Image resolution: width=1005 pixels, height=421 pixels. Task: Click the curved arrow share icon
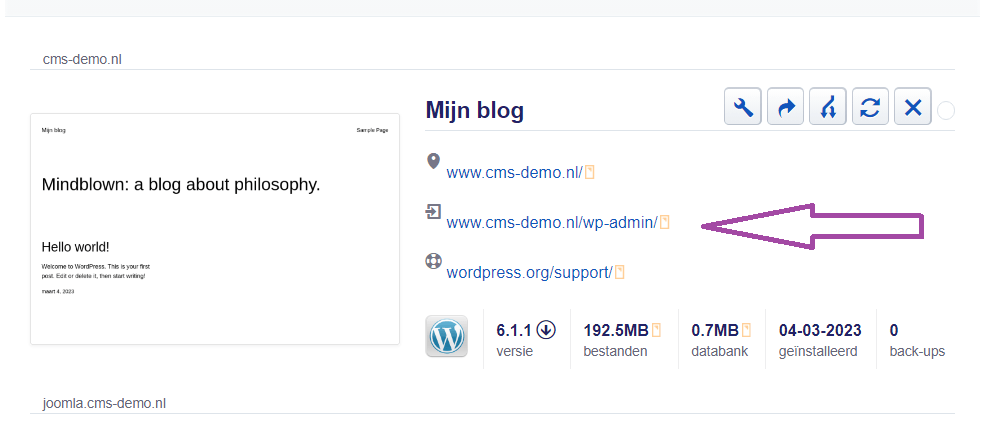[785, 107]
